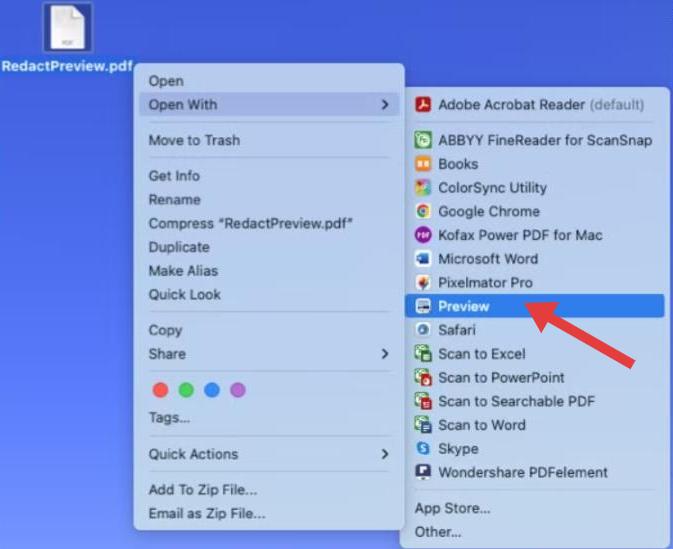
Task: Select Get Info
Action: coord(269,176)
